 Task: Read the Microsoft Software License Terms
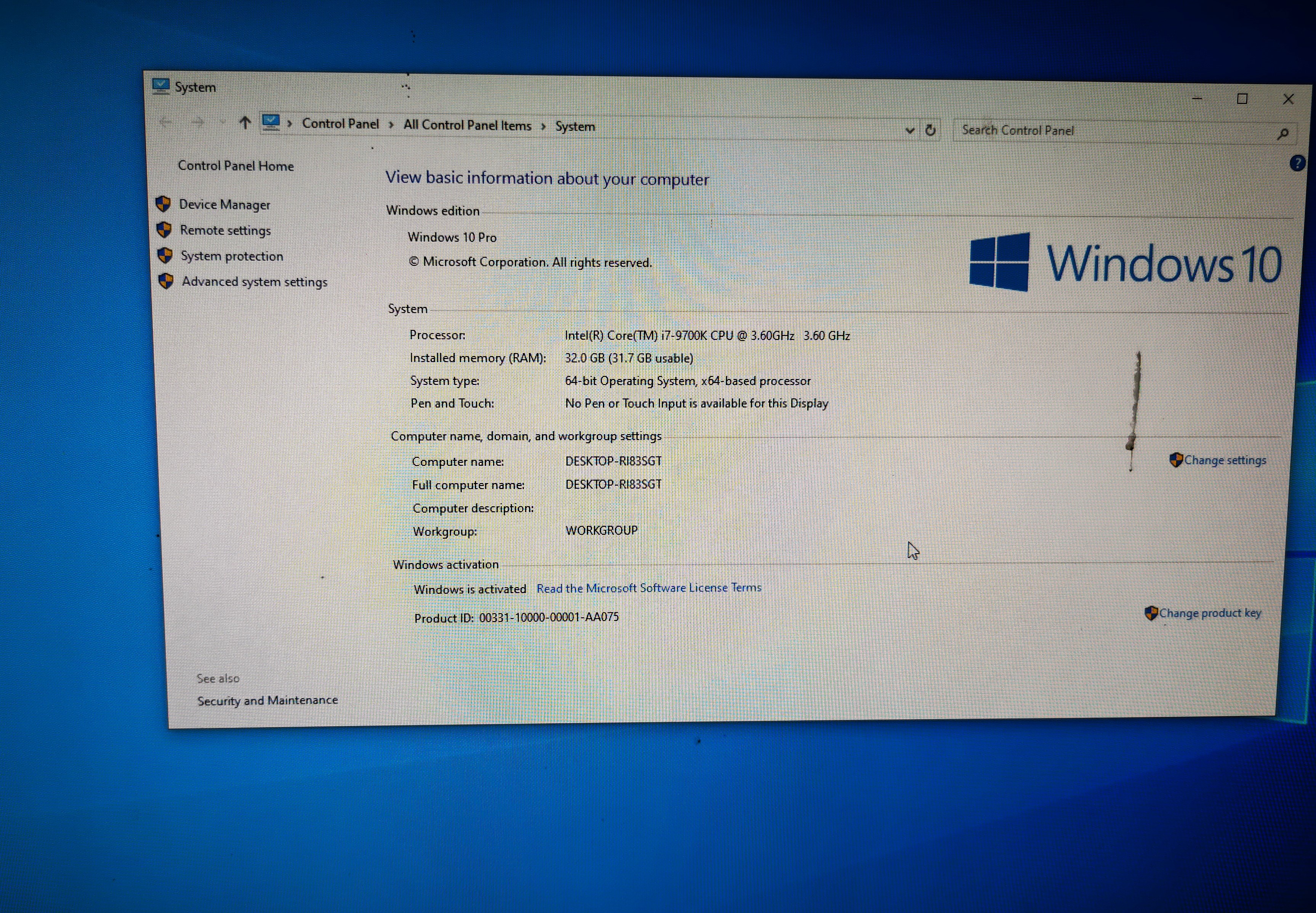click(648, 588)
